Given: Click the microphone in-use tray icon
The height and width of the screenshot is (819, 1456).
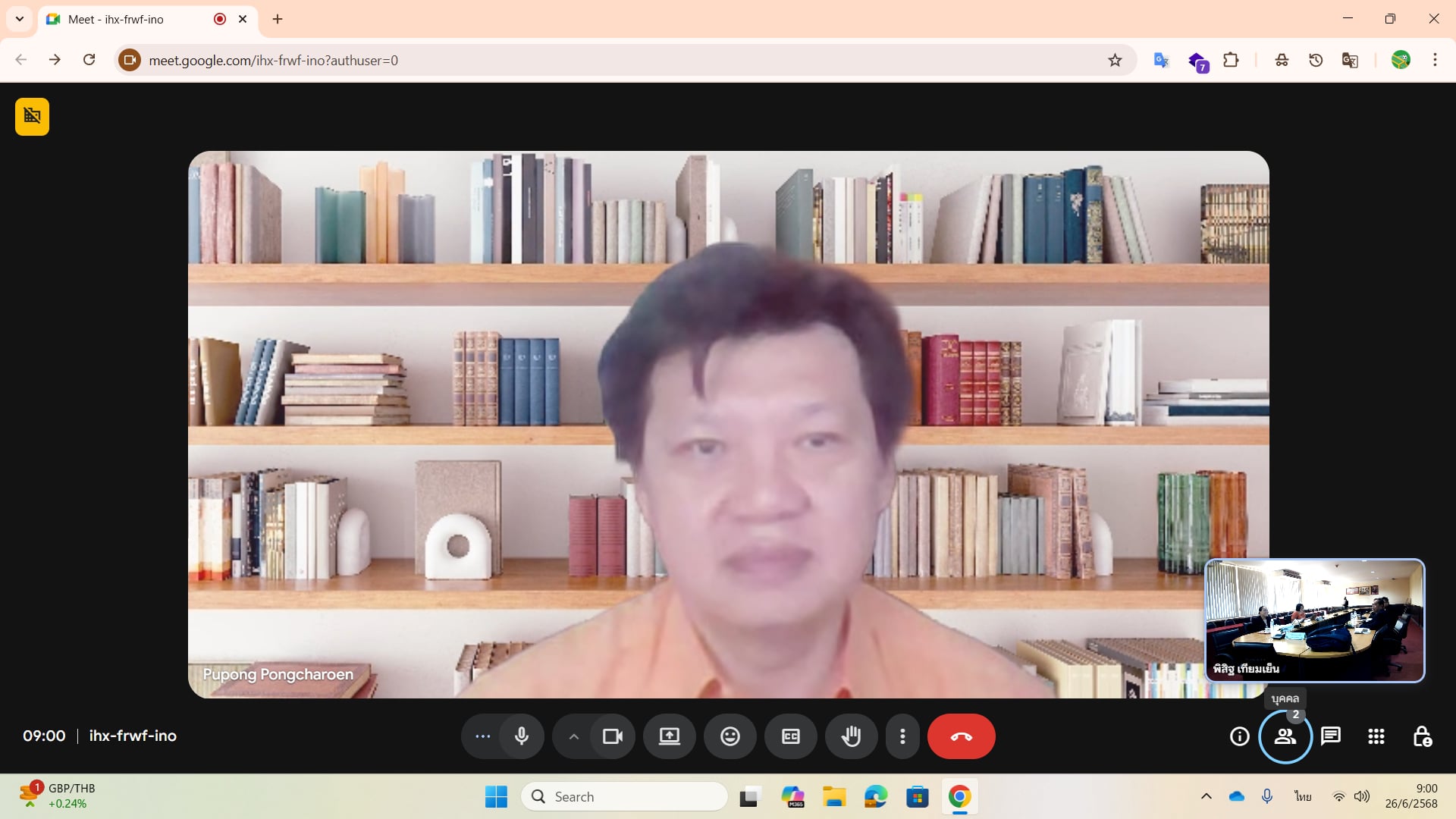Looking at the screenshot, I should pyautogui.click(x=1267, y=796).
